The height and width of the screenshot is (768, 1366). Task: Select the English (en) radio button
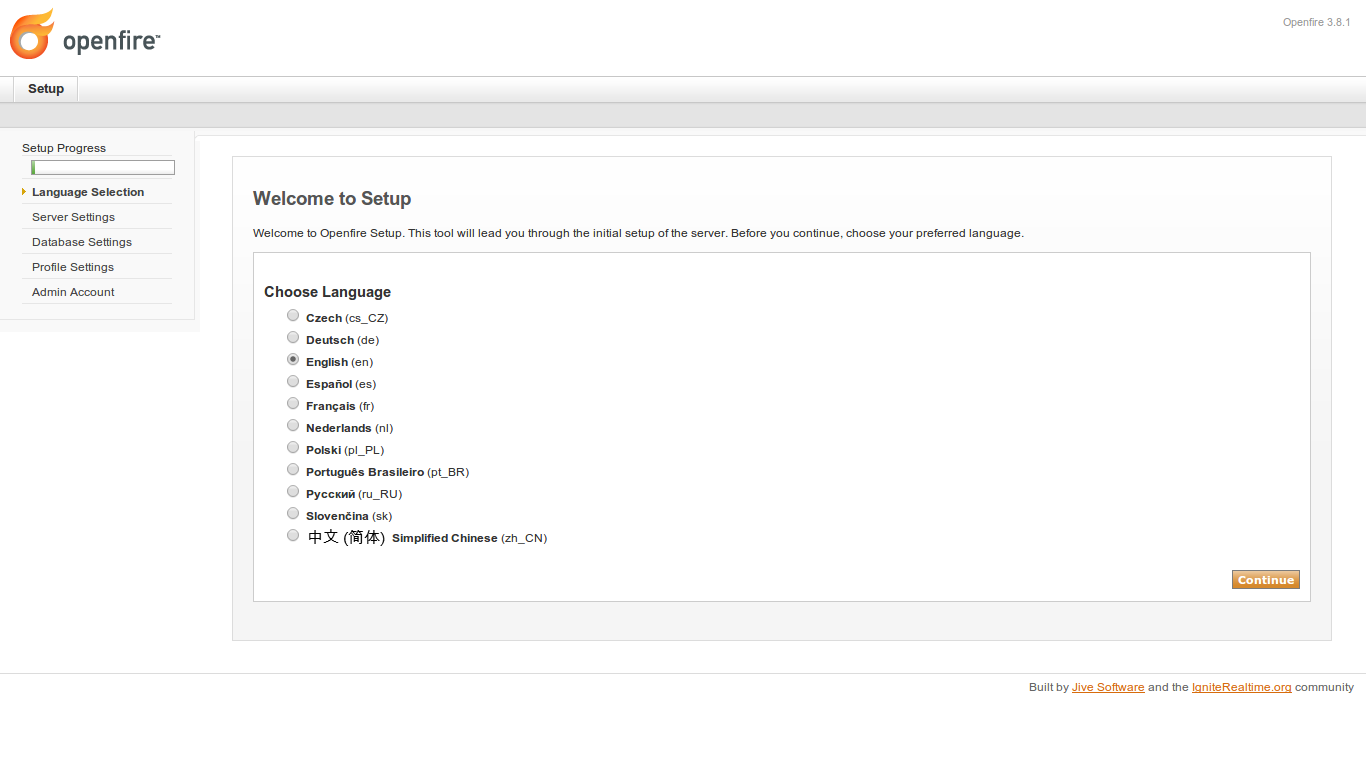click(293, 359)
